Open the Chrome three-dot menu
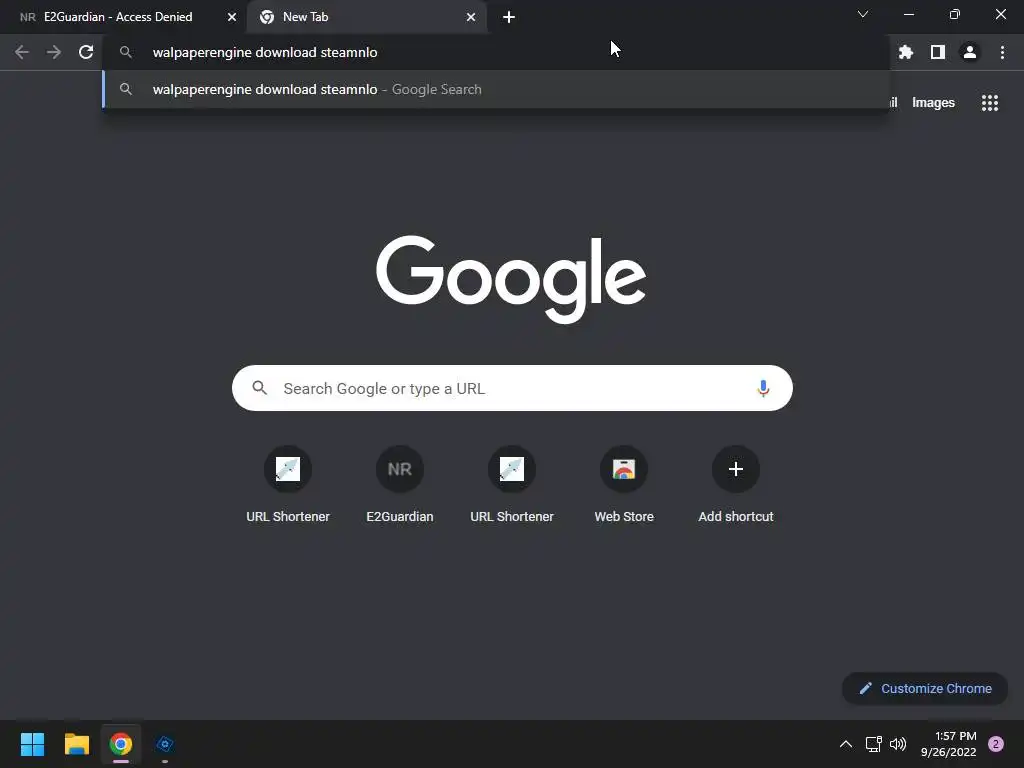The height and width of the screenshot is (768, 1024). pyautogui.click(x=1002, y=52)
